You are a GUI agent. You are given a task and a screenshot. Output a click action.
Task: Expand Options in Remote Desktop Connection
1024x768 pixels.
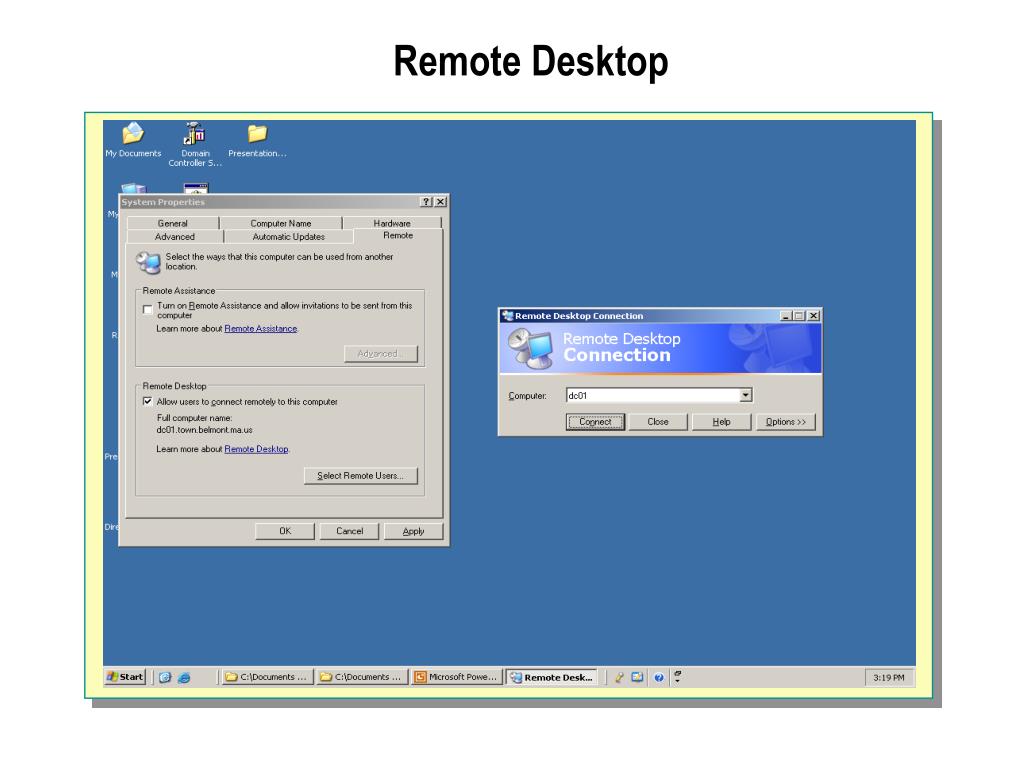(x=786, y=422)
